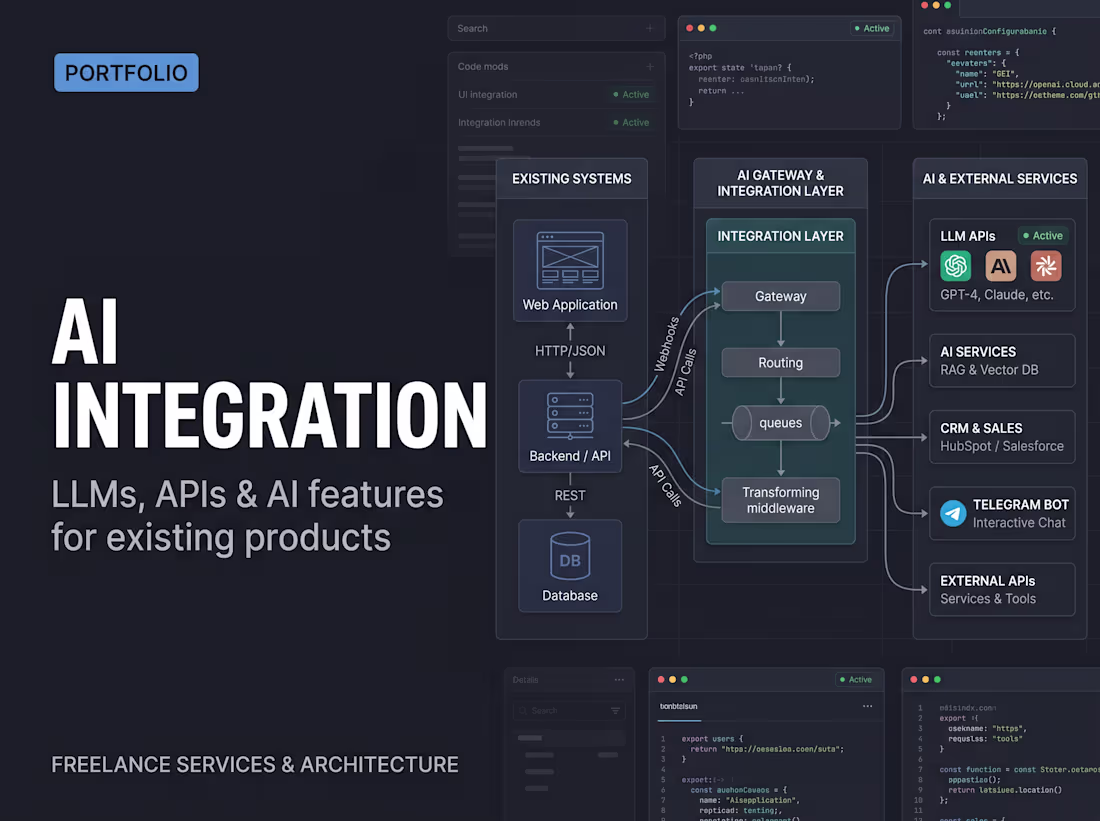Click the OpenAI ChatGPT logo icon
Screen dimensions: 1100x821
tap(955, 266)
